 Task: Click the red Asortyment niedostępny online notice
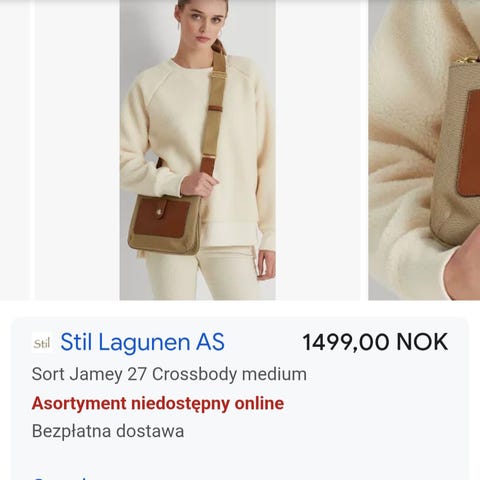158,403
